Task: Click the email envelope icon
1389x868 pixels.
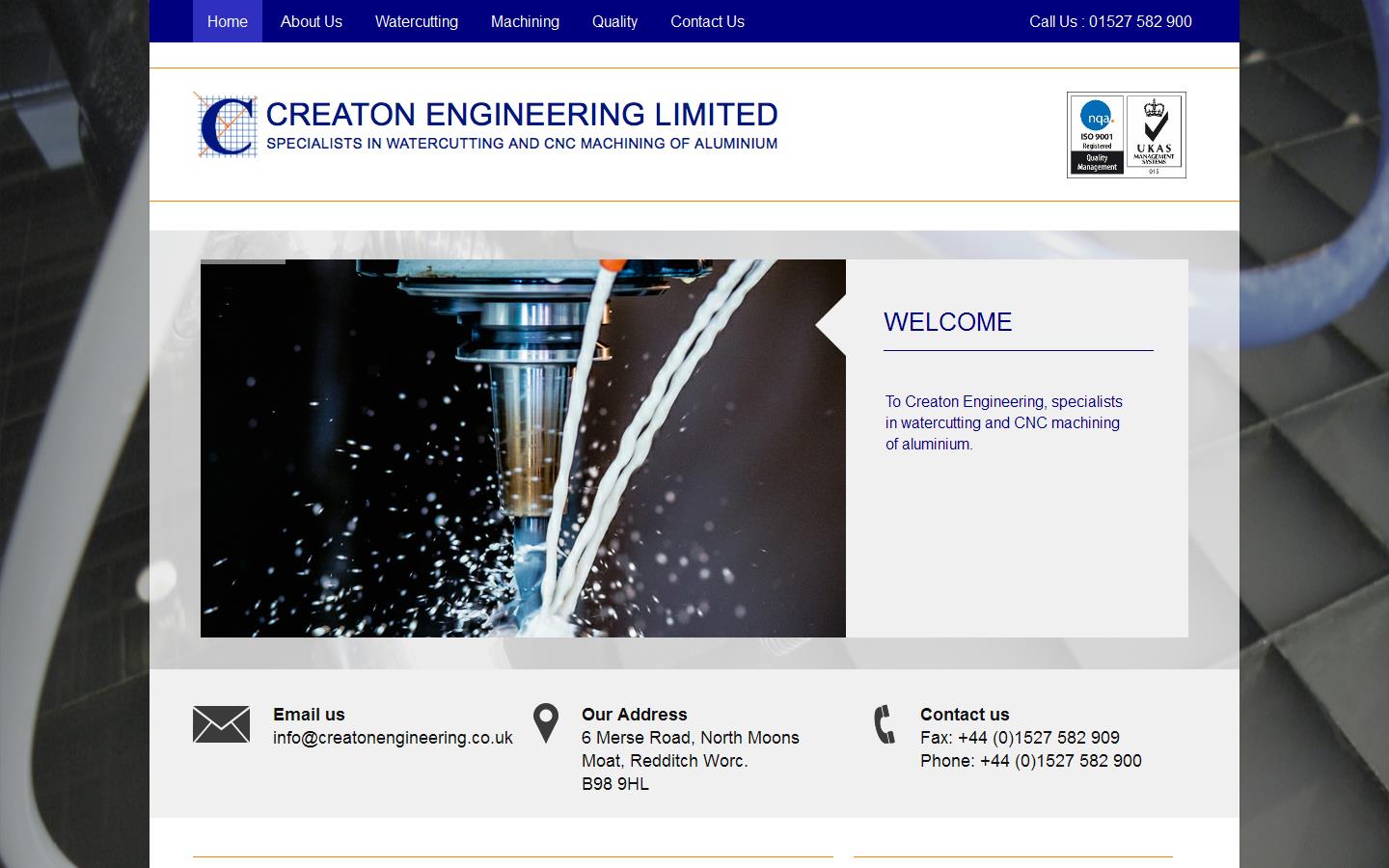Action: tap(221, 723)
